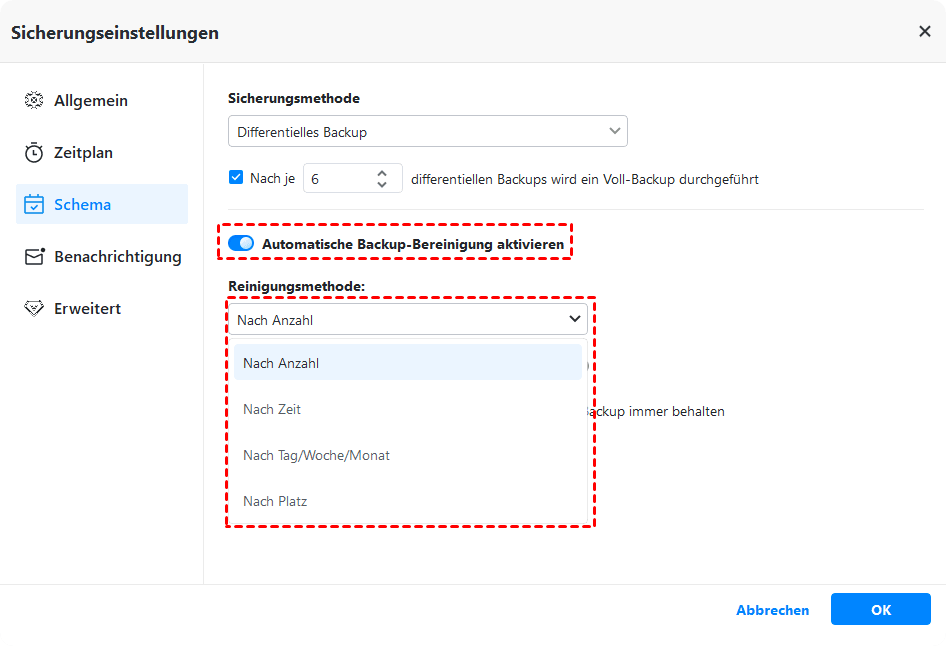Click the Zeitplan clock icon

click(x=34, y=153)
